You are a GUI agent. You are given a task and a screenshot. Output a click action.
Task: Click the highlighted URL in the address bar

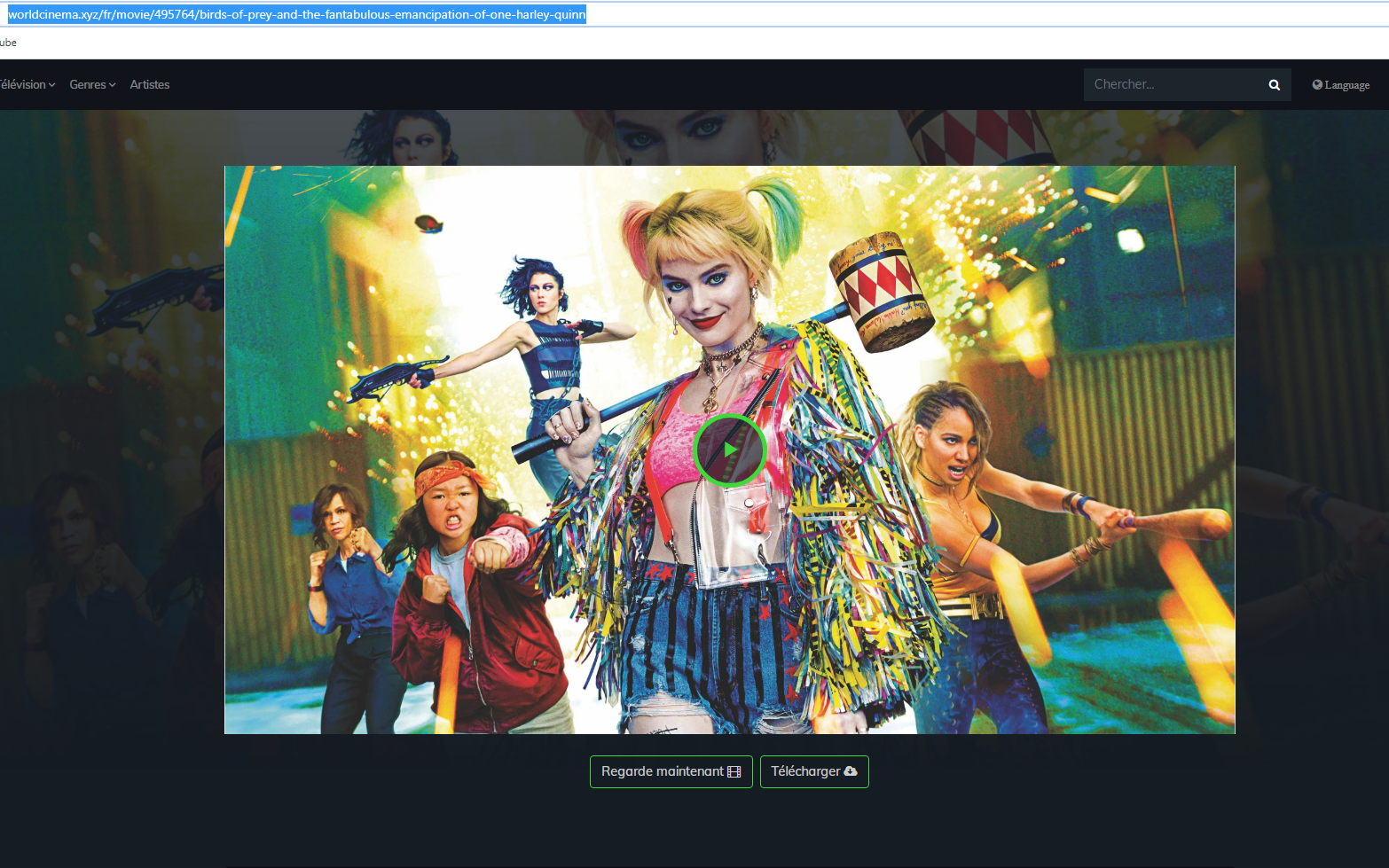pyautogui.click(x=293, y=14)
